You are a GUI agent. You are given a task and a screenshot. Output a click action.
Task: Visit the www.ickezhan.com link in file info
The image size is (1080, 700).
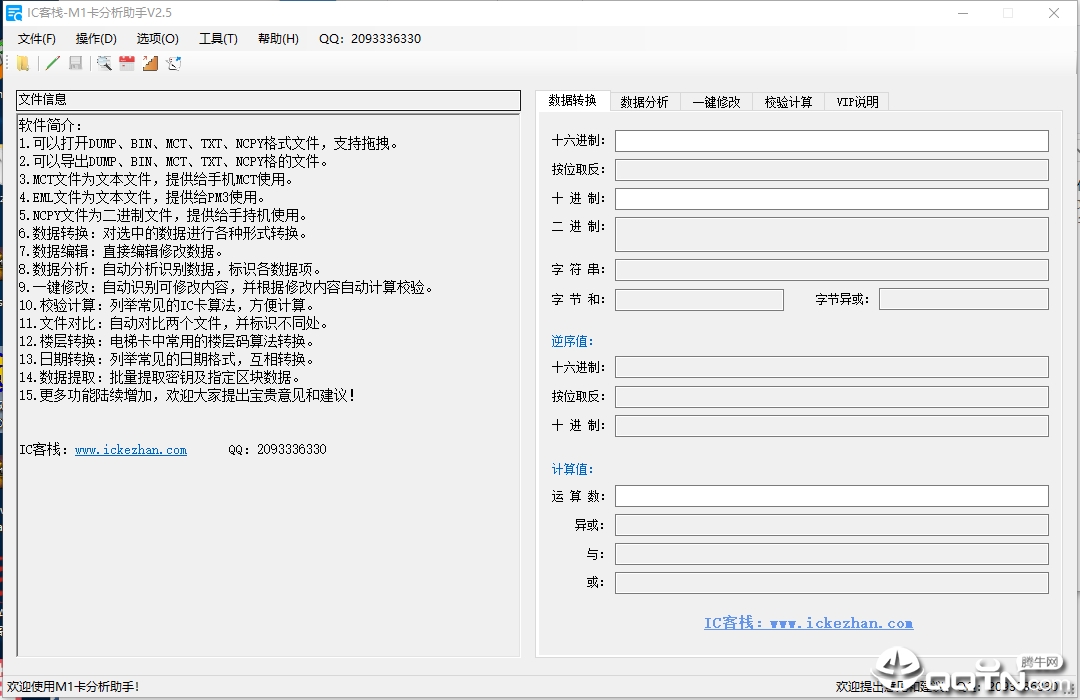131,449
